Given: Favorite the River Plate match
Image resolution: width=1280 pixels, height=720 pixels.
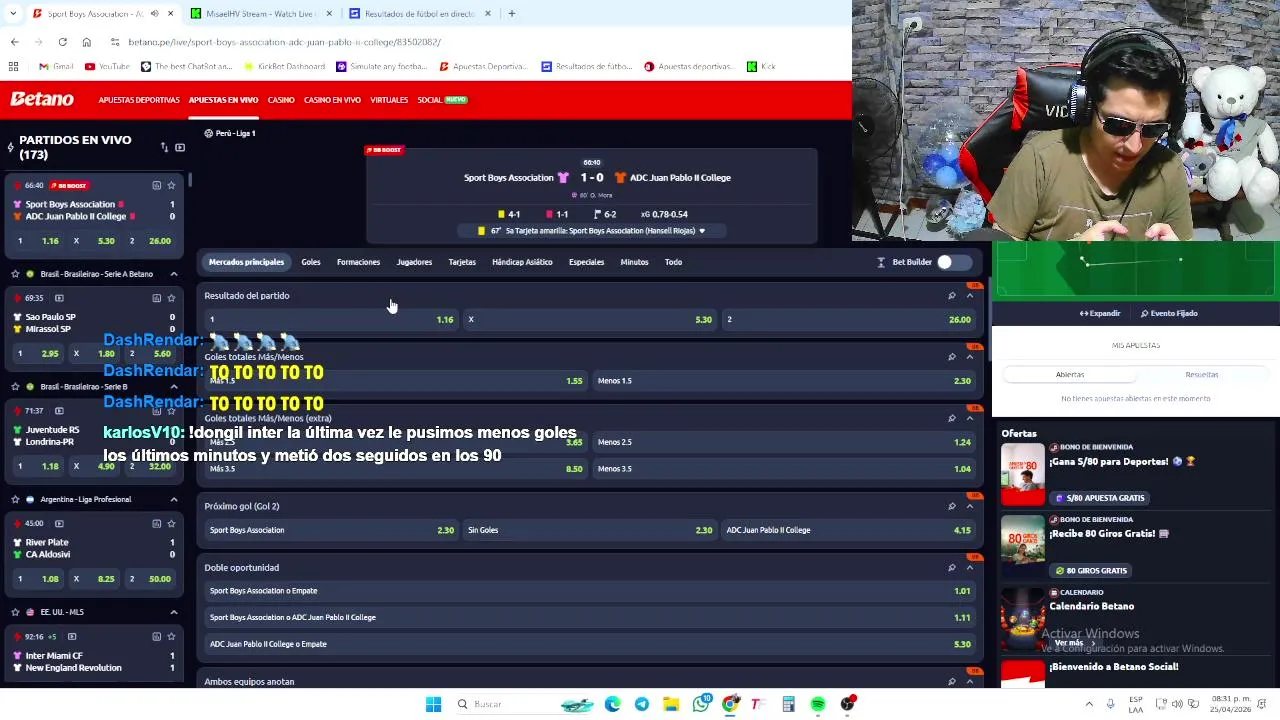Looking at the screenshot, I should pos(171,523).
